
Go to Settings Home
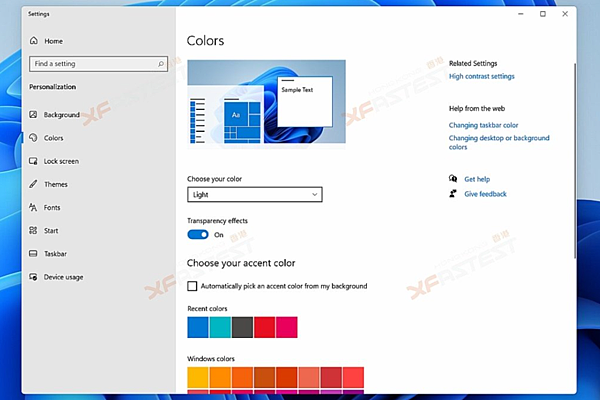[x=53, y=41]
